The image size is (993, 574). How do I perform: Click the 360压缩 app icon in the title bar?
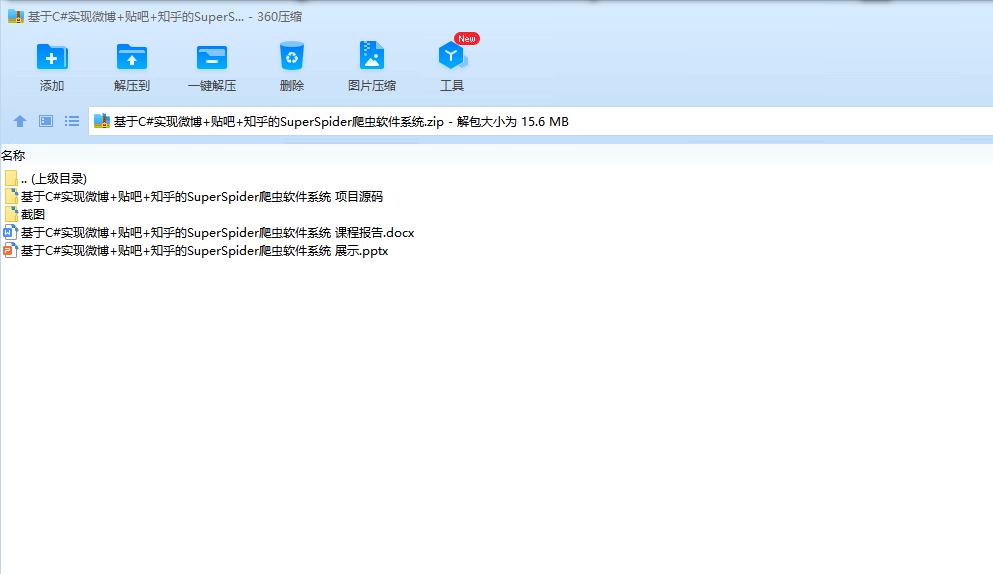click(x=15, y=16)
